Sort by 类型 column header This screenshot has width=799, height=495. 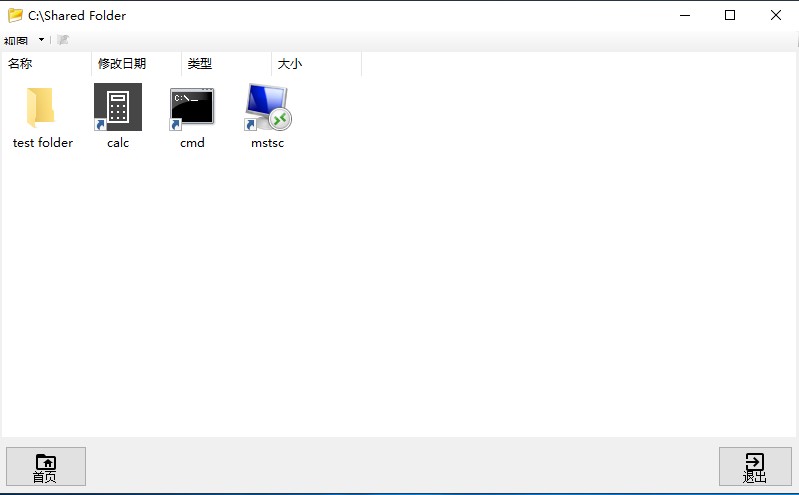226,64
